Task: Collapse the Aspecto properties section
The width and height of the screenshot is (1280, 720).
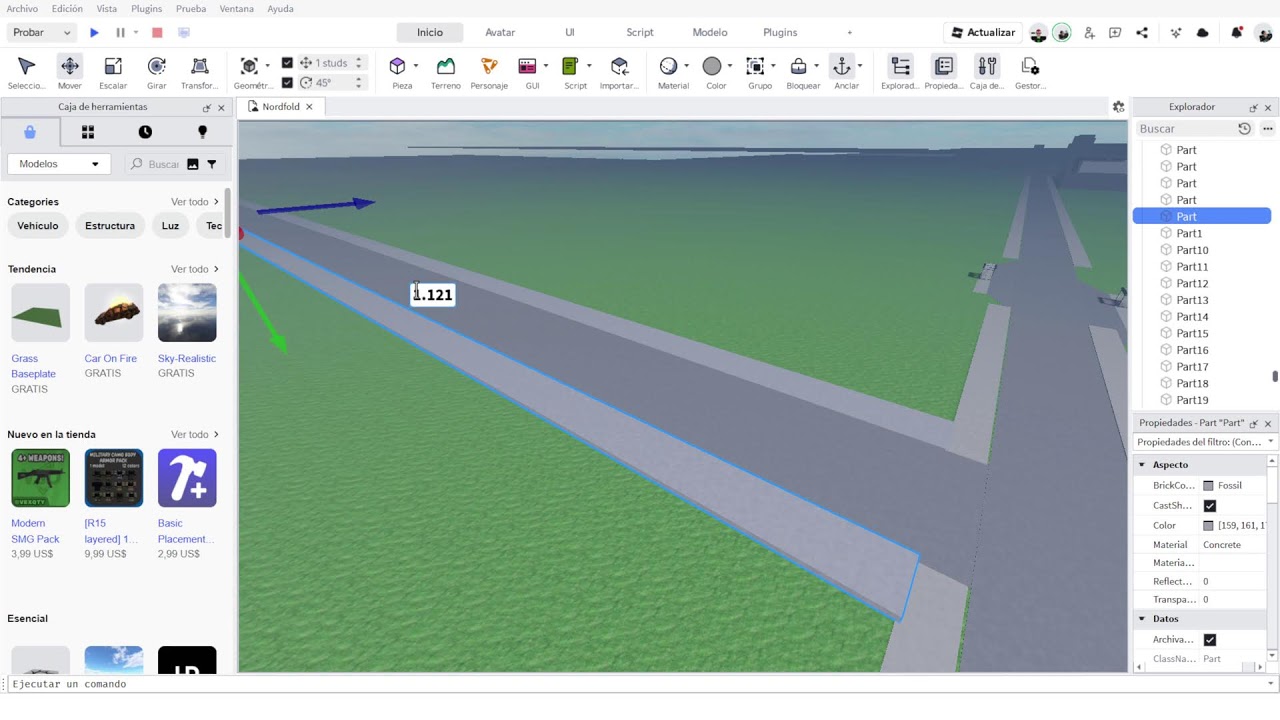Action: pyautogui.click(x=1142, y=465)
